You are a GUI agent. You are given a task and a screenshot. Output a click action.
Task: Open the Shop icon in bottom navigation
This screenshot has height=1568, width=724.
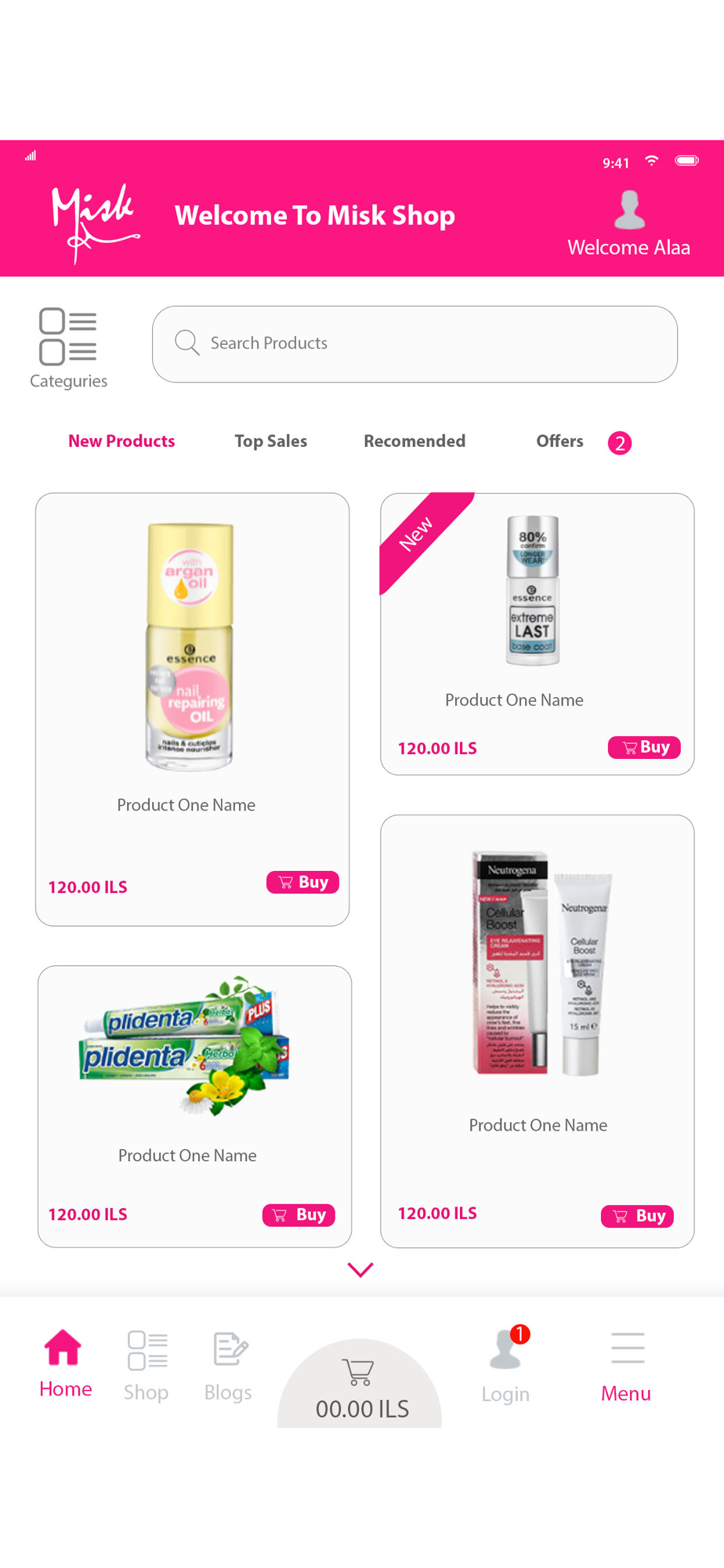click(x=147, y=1351)
